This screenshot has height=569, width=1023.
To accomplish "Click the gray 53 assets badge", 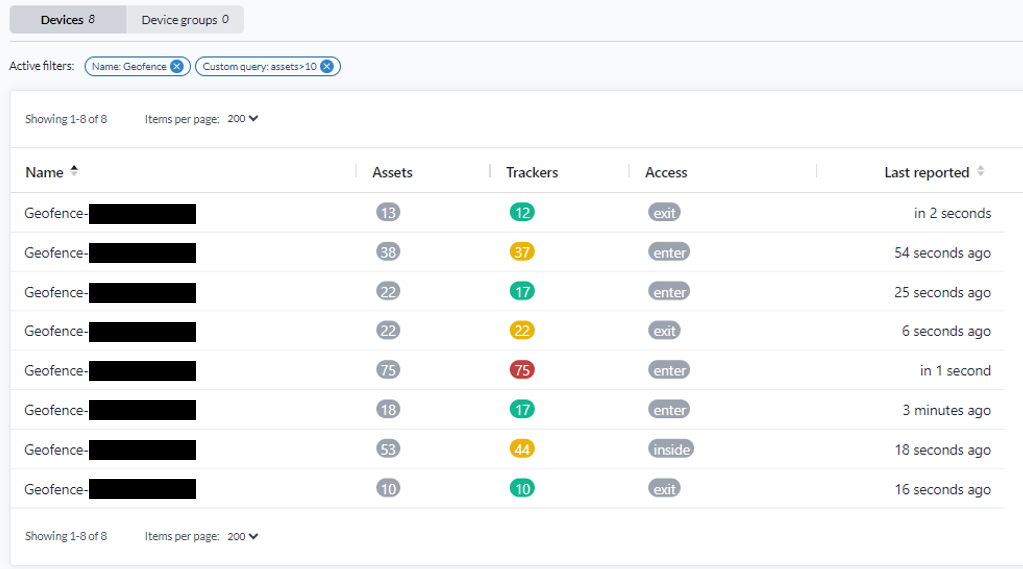I will (389, 449).
